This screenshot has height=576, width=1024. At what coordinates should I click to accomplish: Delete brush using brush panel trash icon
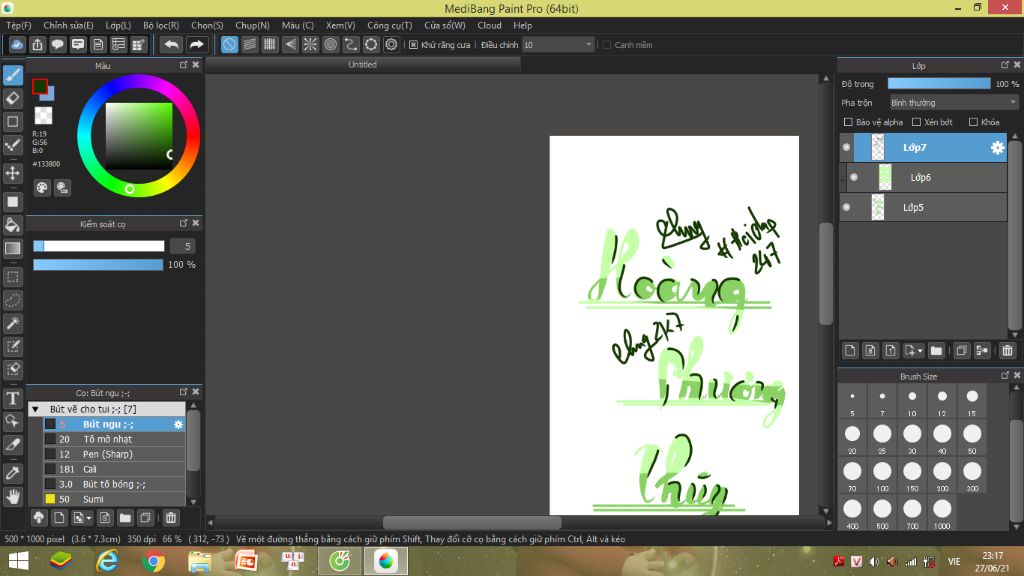point(170,518)
